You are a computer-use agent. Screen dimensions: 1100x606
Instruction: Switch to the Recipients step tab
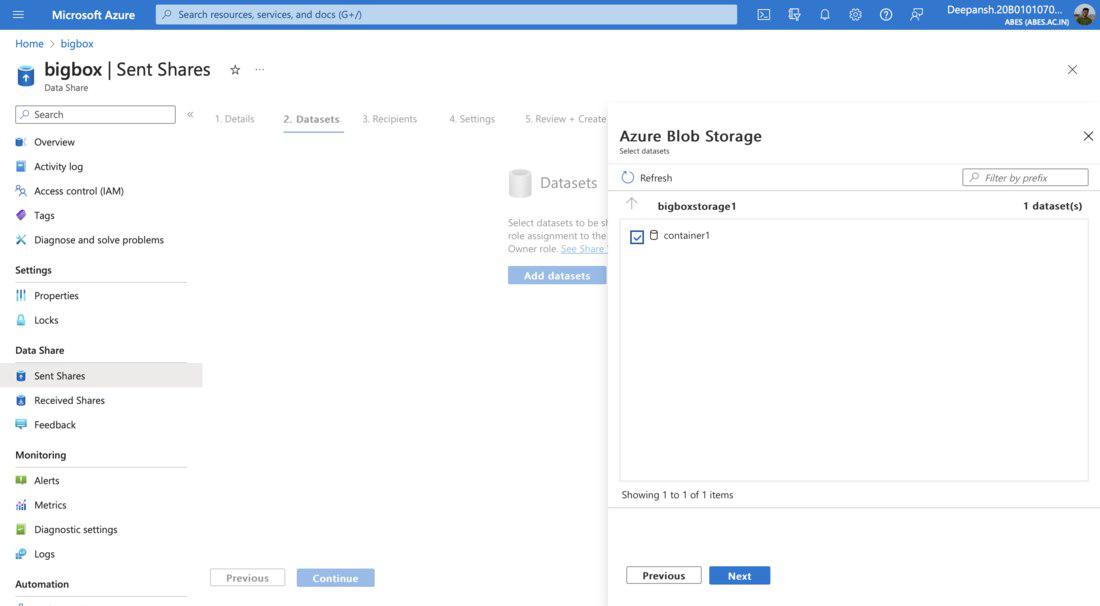click(389, 119)
